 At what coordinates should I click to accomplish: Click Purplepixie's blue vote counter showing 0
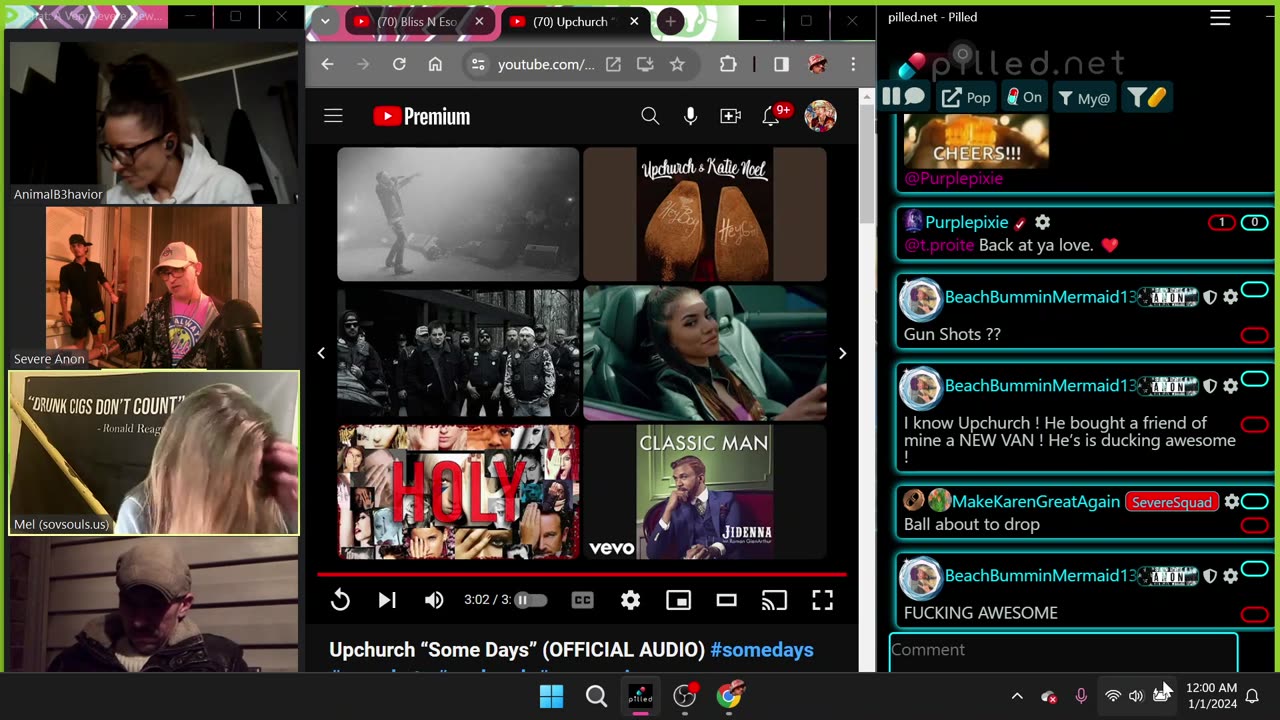[1254, 223]
